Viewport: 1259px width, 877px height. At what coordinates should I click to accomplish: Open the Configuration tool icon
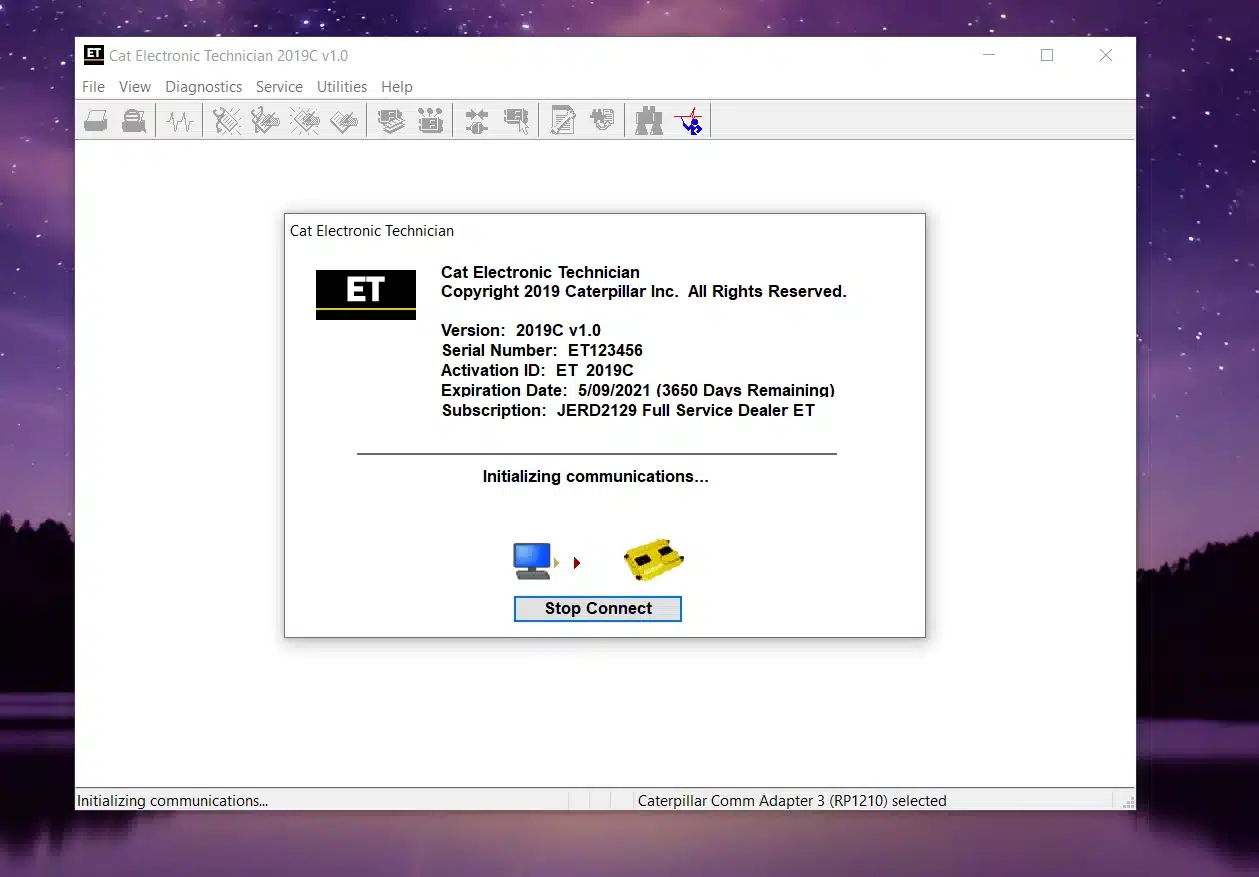[430, 122]
